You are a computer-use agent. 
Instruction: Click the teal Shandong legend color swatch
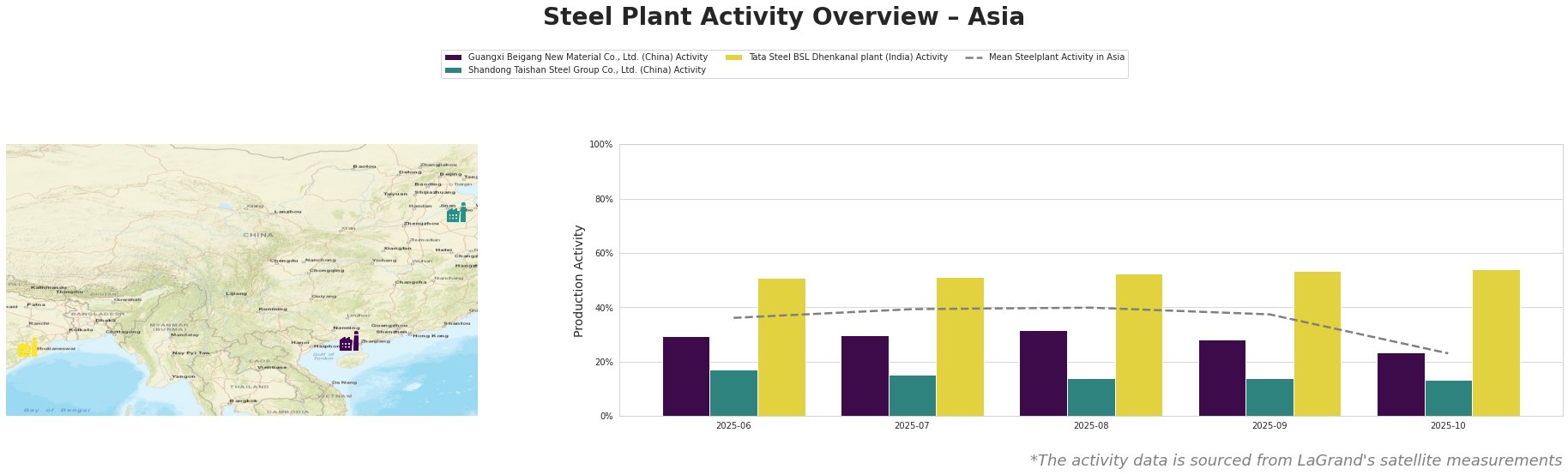(x=453, y=70)
